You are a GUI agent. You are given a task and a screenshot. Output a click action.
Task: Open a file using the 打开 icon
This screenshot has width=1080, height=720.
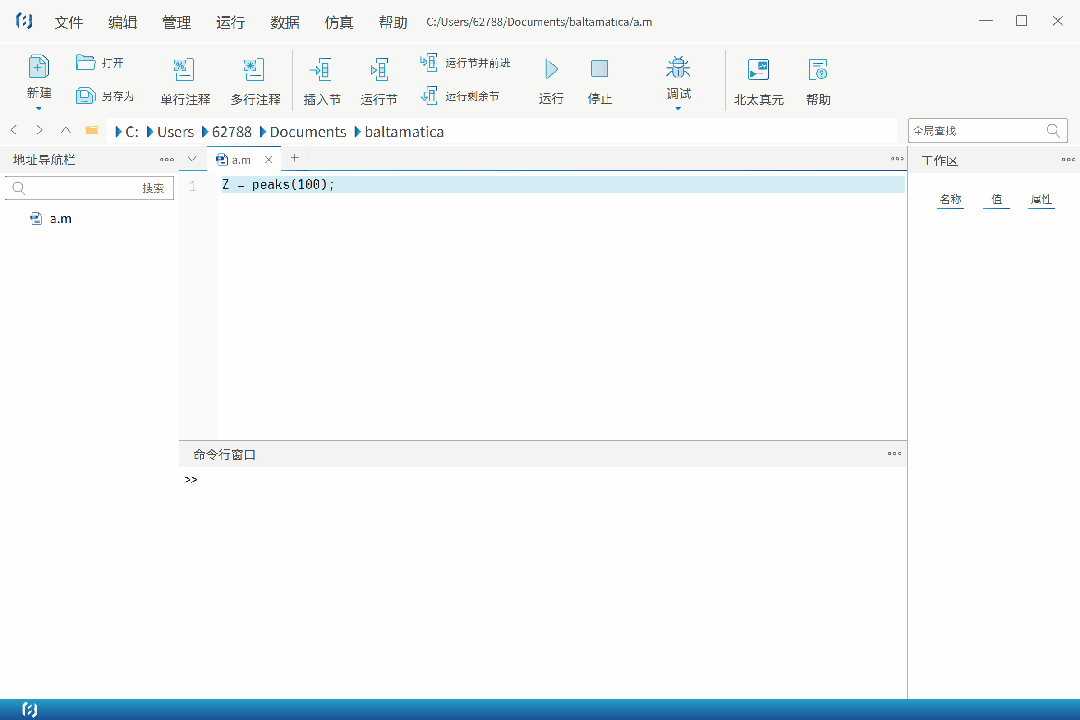pos(100,62)
